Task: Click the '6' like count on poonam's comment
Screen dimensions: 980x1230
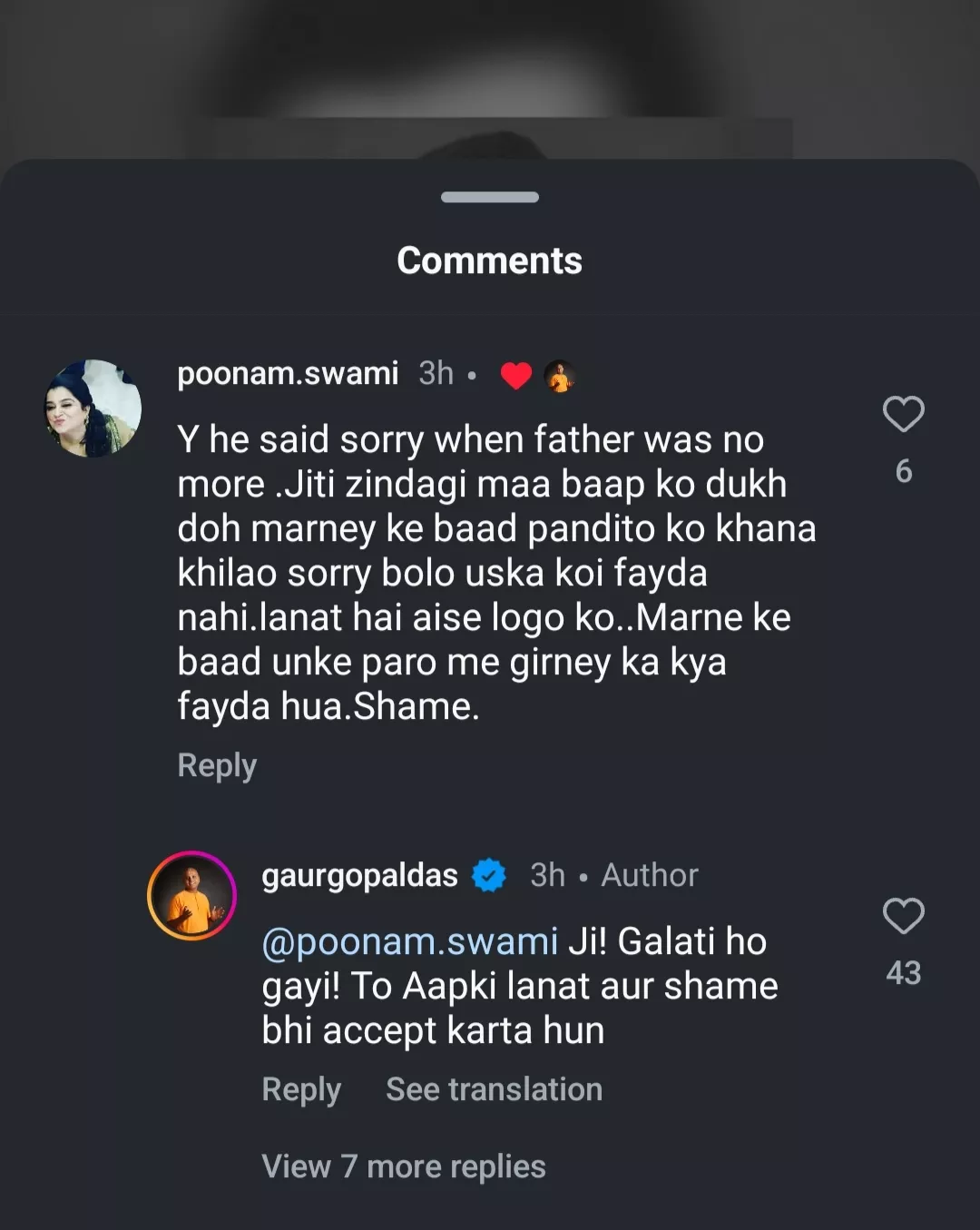Action: 904,471
